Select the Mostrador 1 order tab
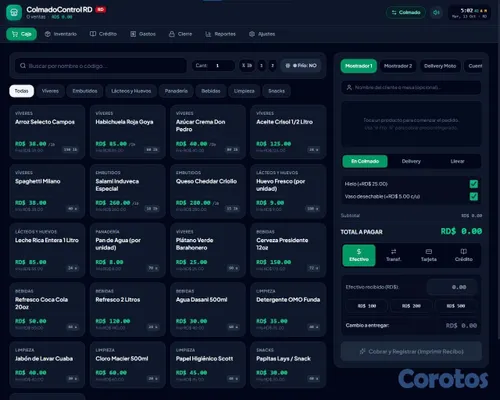 tap(359, 66)
